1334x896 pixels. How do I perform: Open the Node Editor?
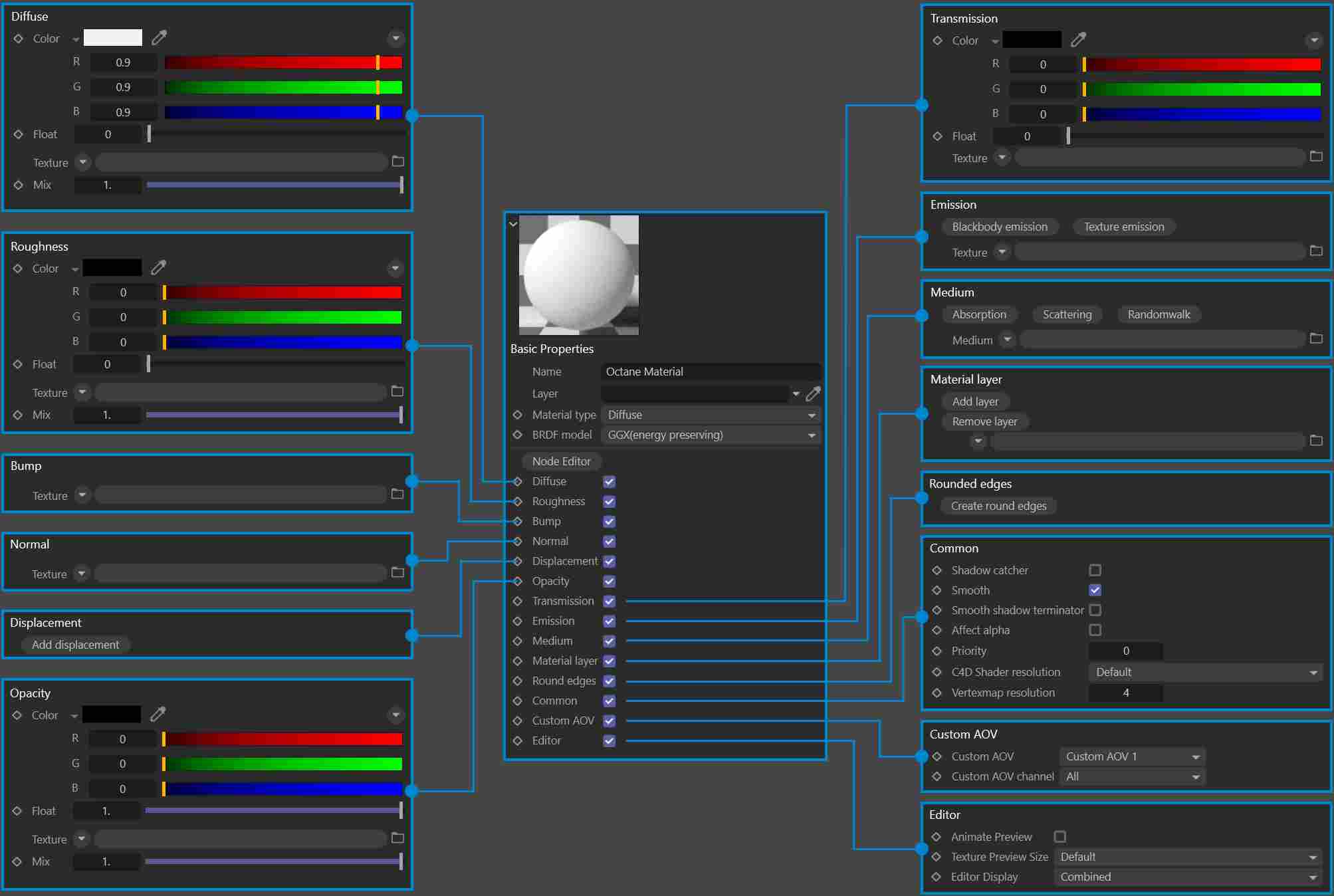[x=560, y=461]
